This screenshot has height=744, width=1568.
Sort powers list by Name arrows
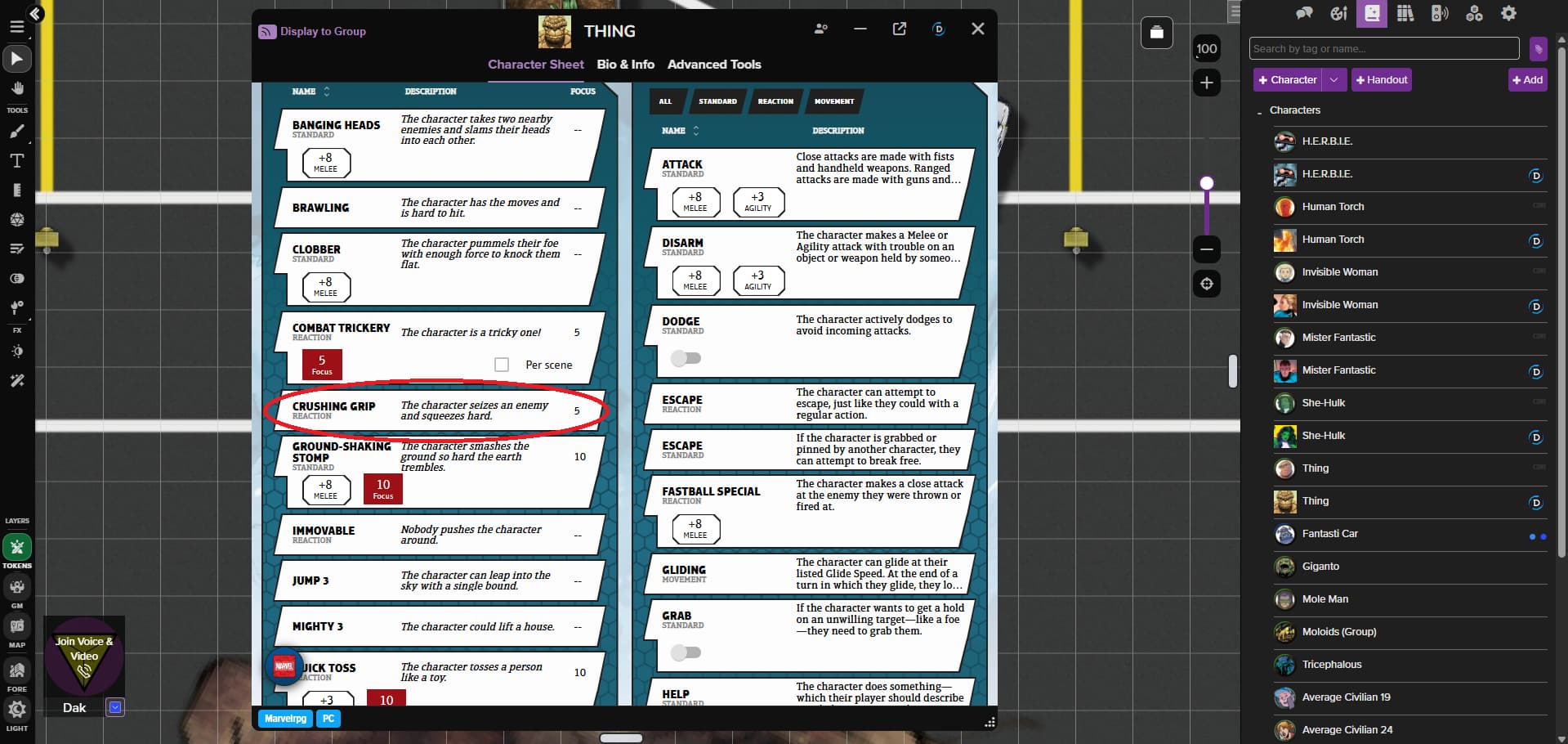[327, 92]
